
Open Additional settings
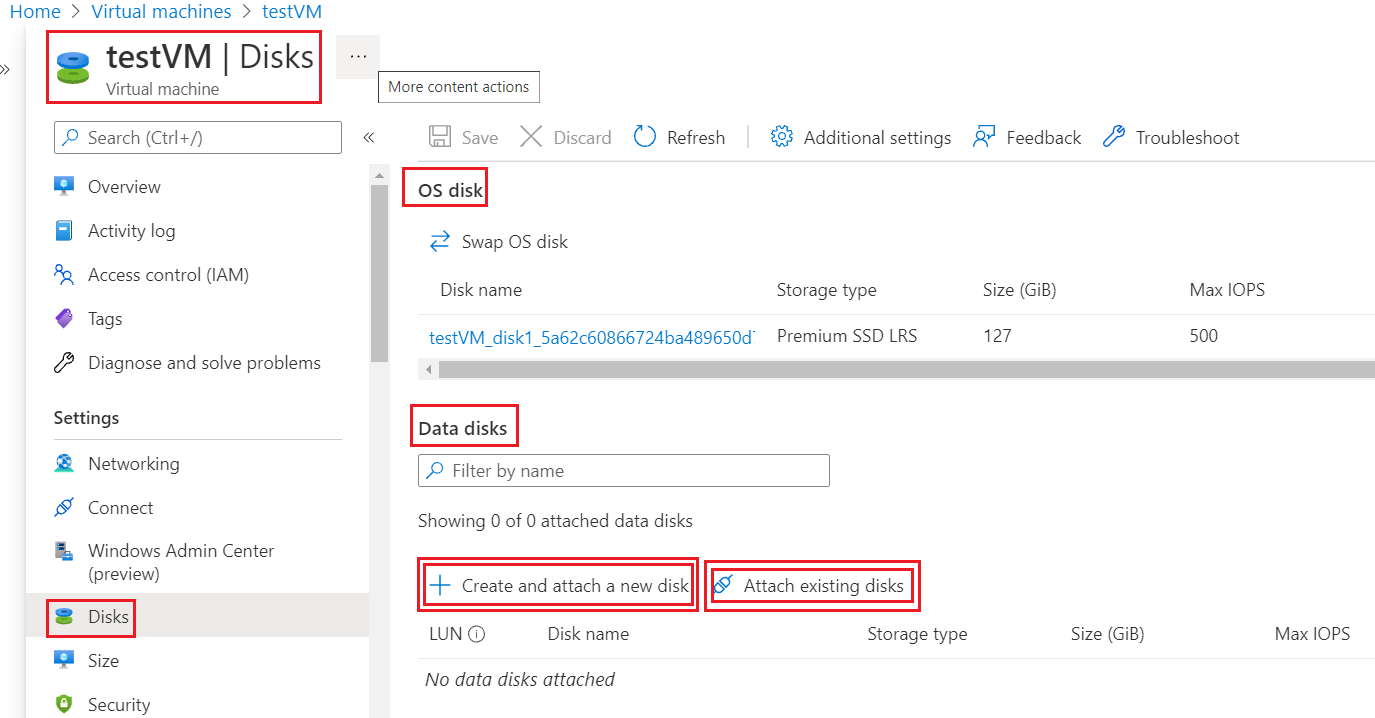[x=861, y=138]
